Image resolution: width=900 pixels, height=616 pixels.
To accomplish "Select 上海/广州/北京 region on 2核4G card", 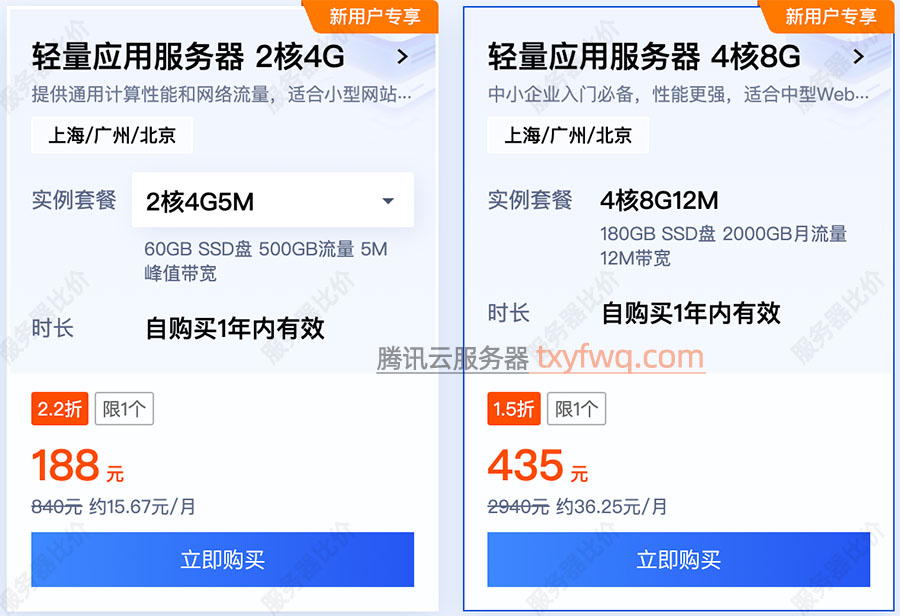I will coord(112,135).
